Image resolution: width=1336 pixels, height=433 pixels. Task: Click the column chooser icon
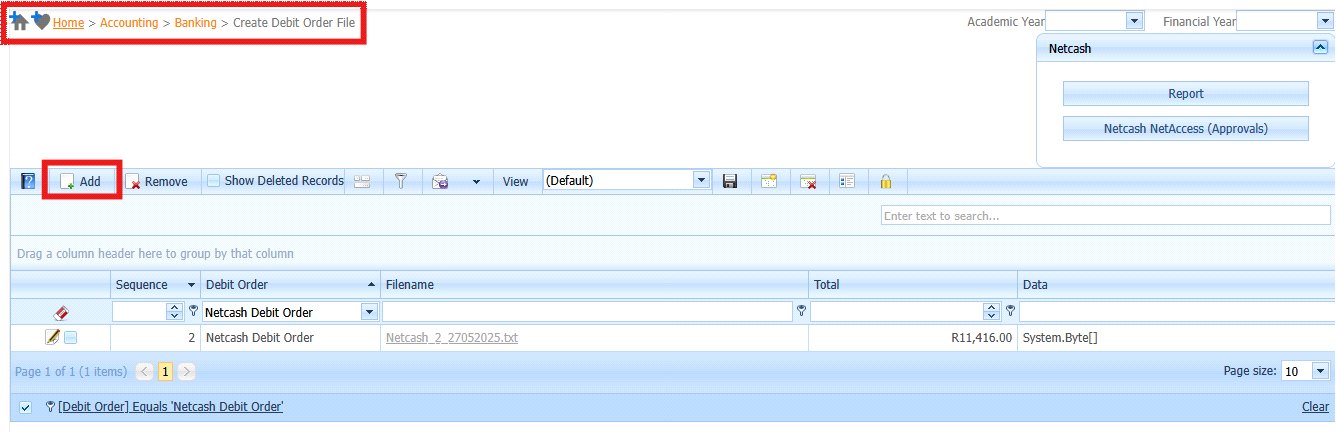click(x=847, y=181)
